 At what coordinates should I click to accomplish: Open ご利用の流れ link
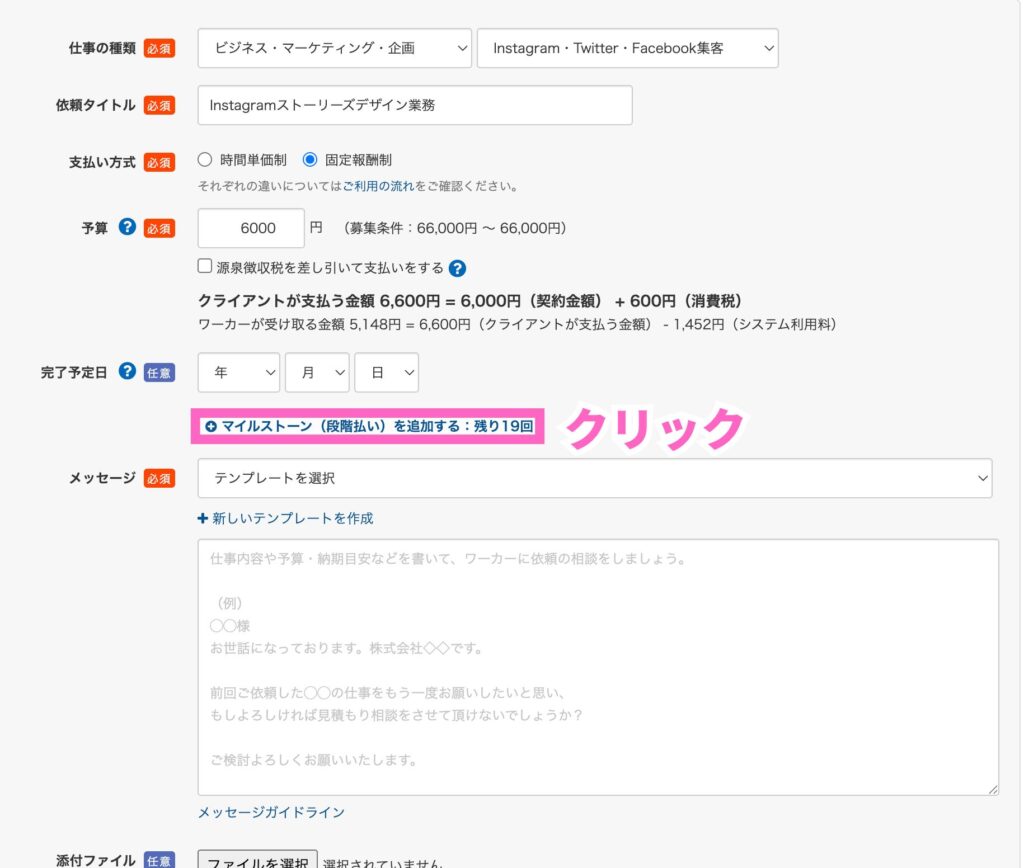pyautogui.click(x=379, y=186)
